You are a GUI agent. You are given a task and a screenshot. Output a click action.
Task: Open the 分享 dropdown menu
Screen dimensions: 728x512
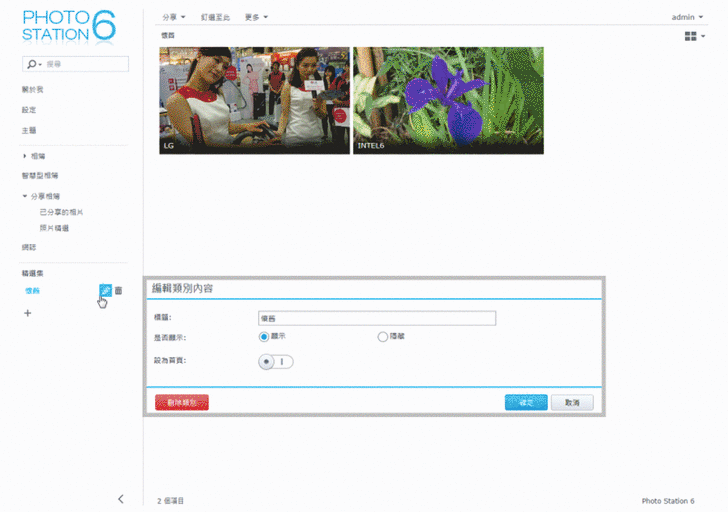pos(174,17)
